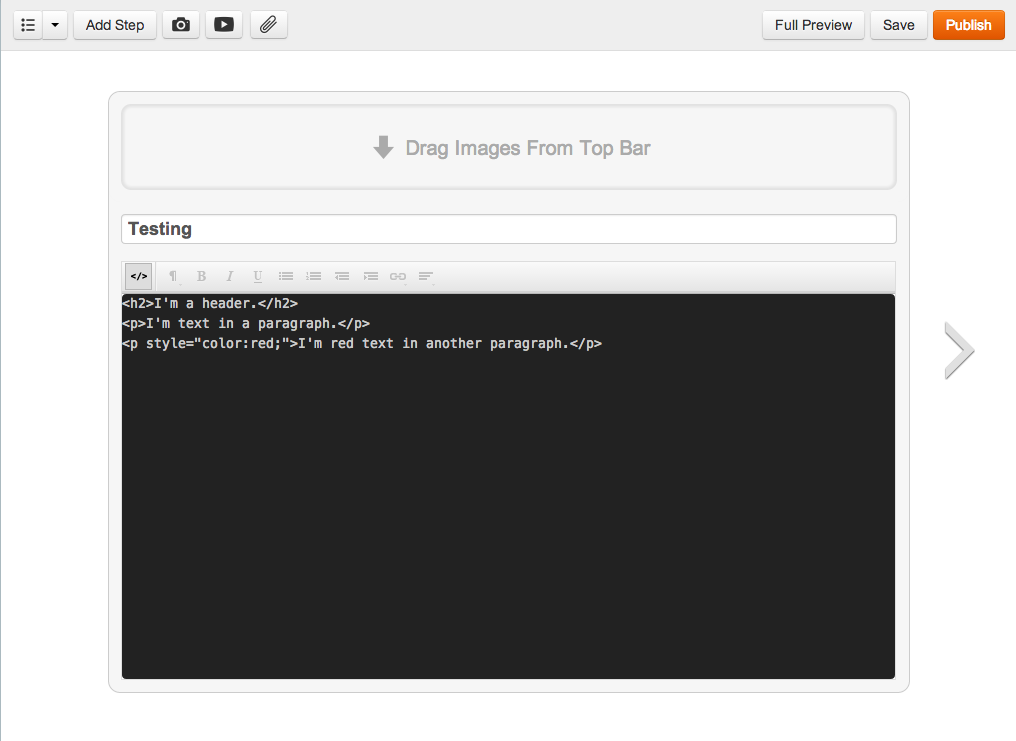Toggle bold formatting
The width and height of the screenshot is (1016, 741).
click(x=201, y=276)
